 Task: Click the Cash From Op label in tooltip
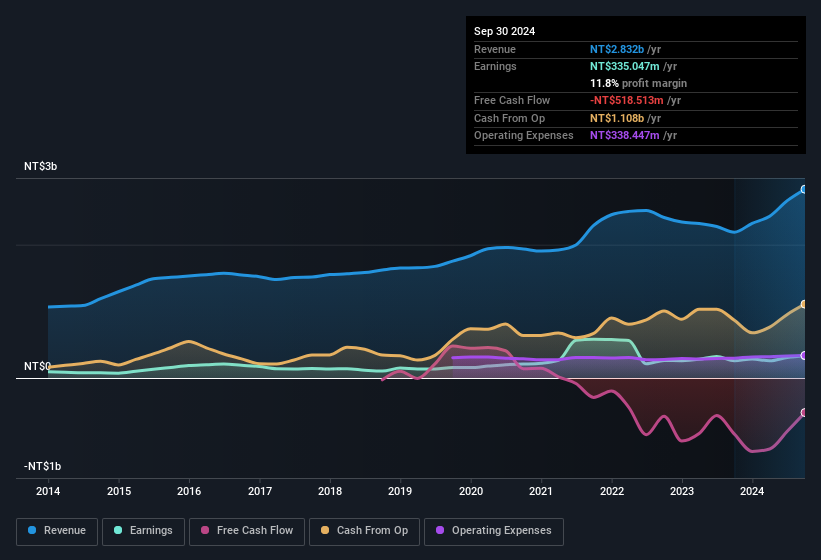[509, 118]
